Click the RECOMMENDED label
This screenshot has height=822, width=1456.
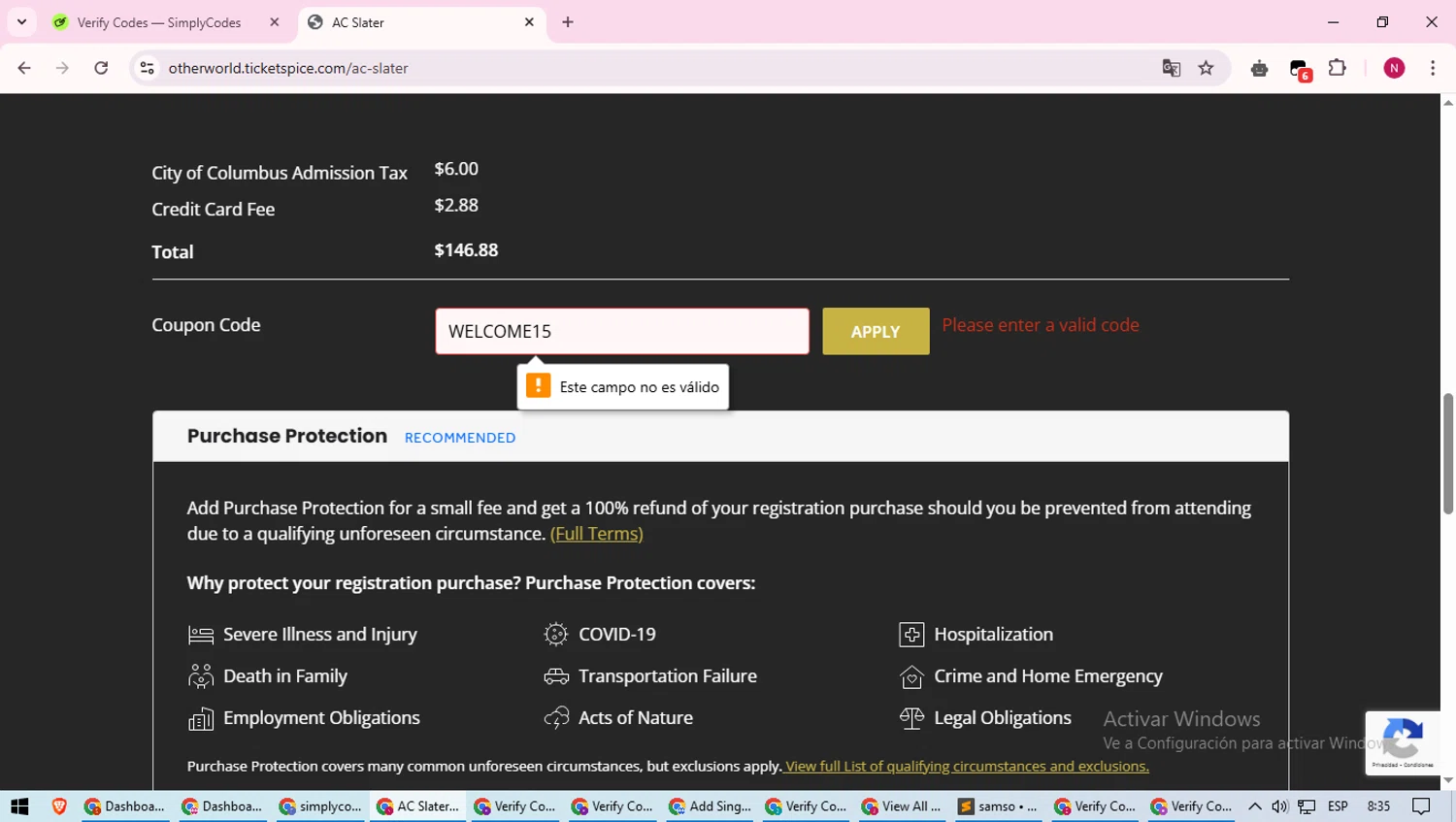pyautogui.click(x=460, y=438)
